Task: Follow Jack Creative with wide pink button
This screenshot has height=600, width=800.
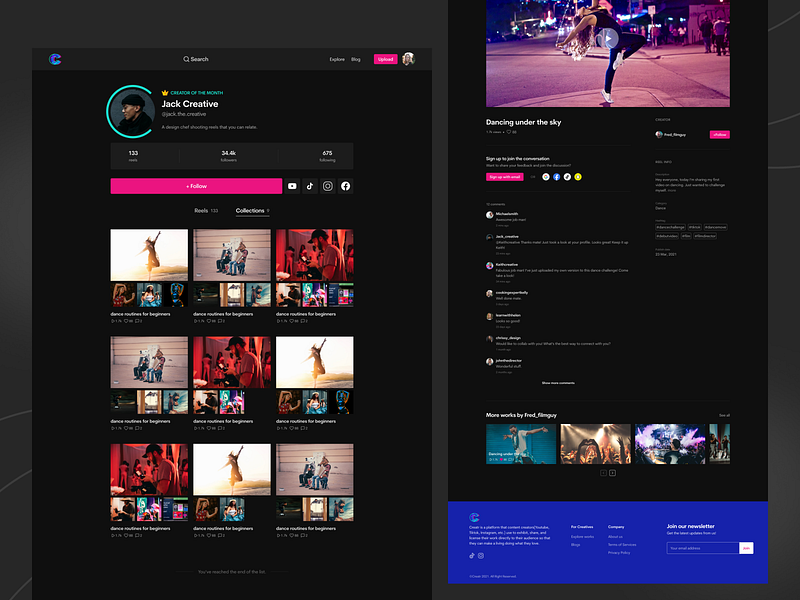Action: [196, 186]
